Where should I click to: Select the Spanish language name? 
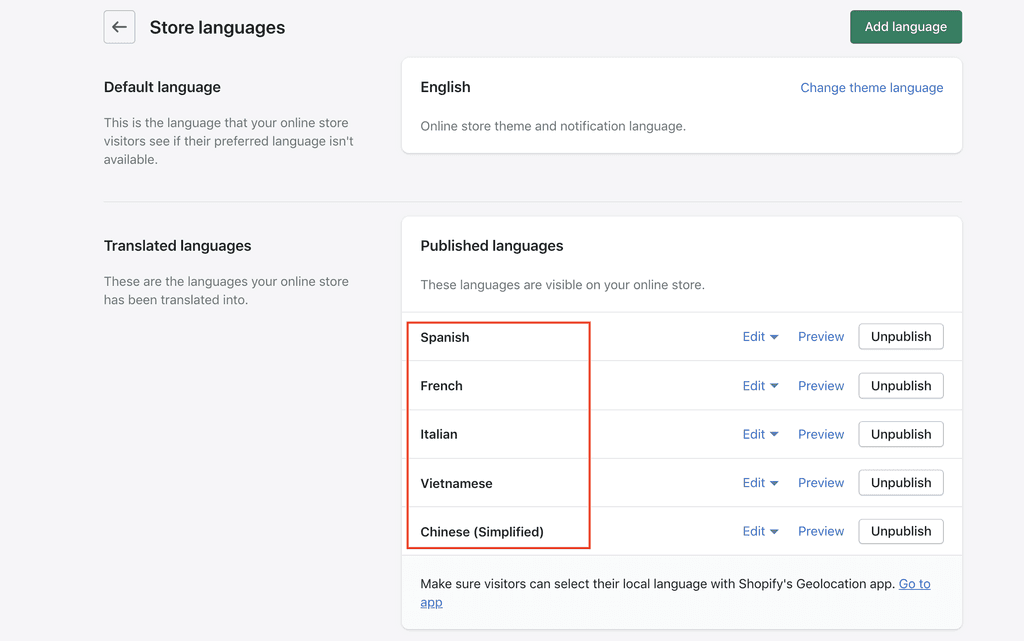[x=444, y=337]
